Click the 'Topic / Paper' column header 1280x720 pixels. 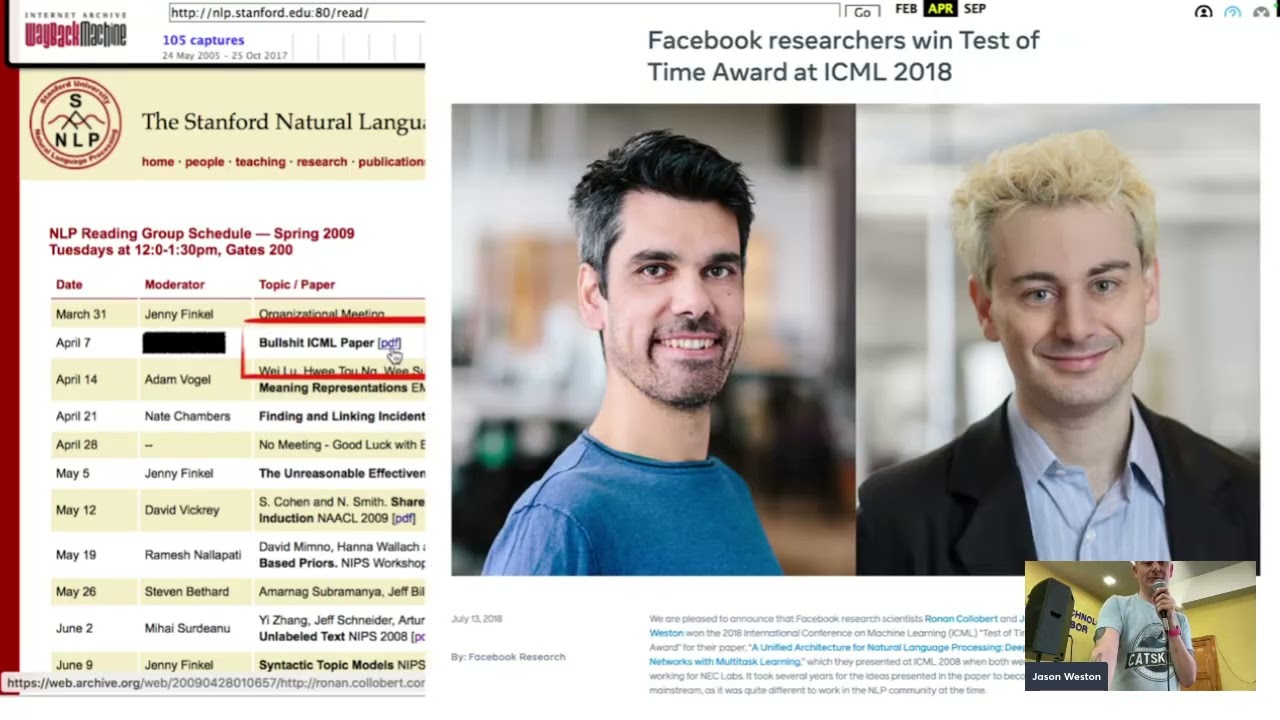pos(297,285)
